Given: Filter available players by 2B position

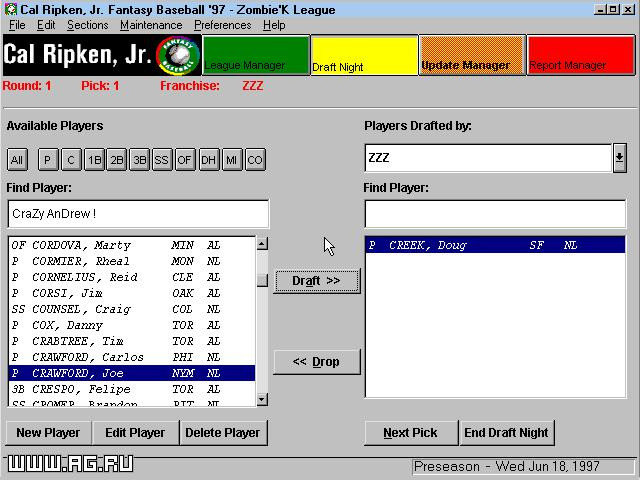Looking at the screenshot, I should (117, 160).
